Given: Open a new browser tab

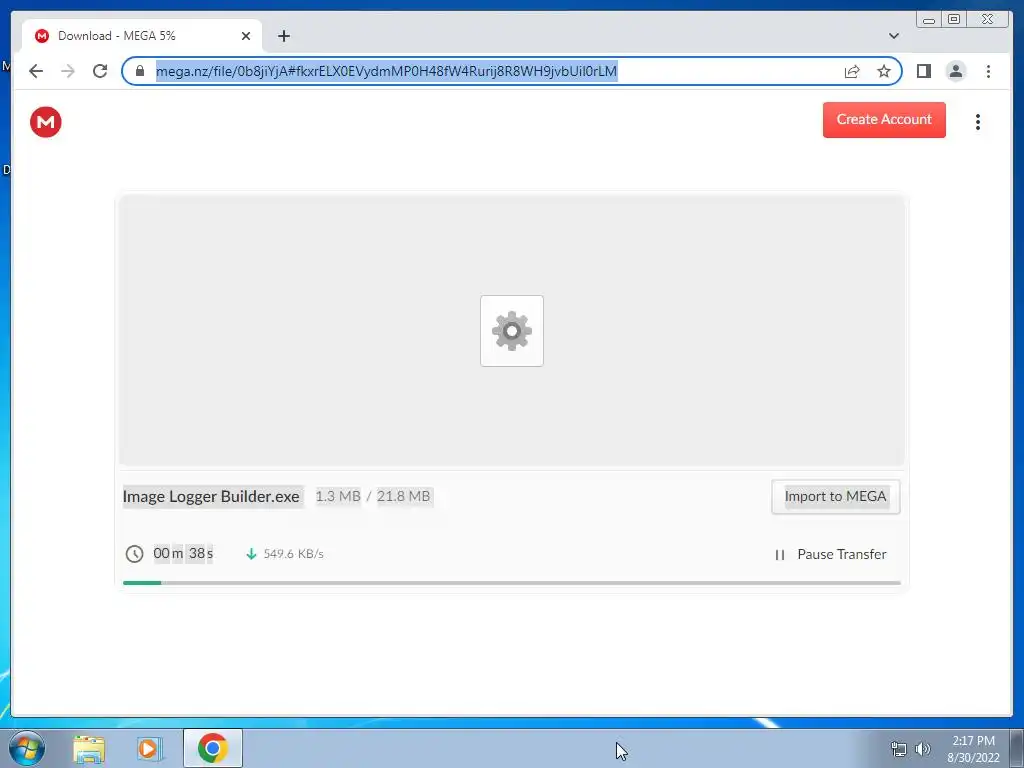Looking at the screenshot, I should (283, 36).
